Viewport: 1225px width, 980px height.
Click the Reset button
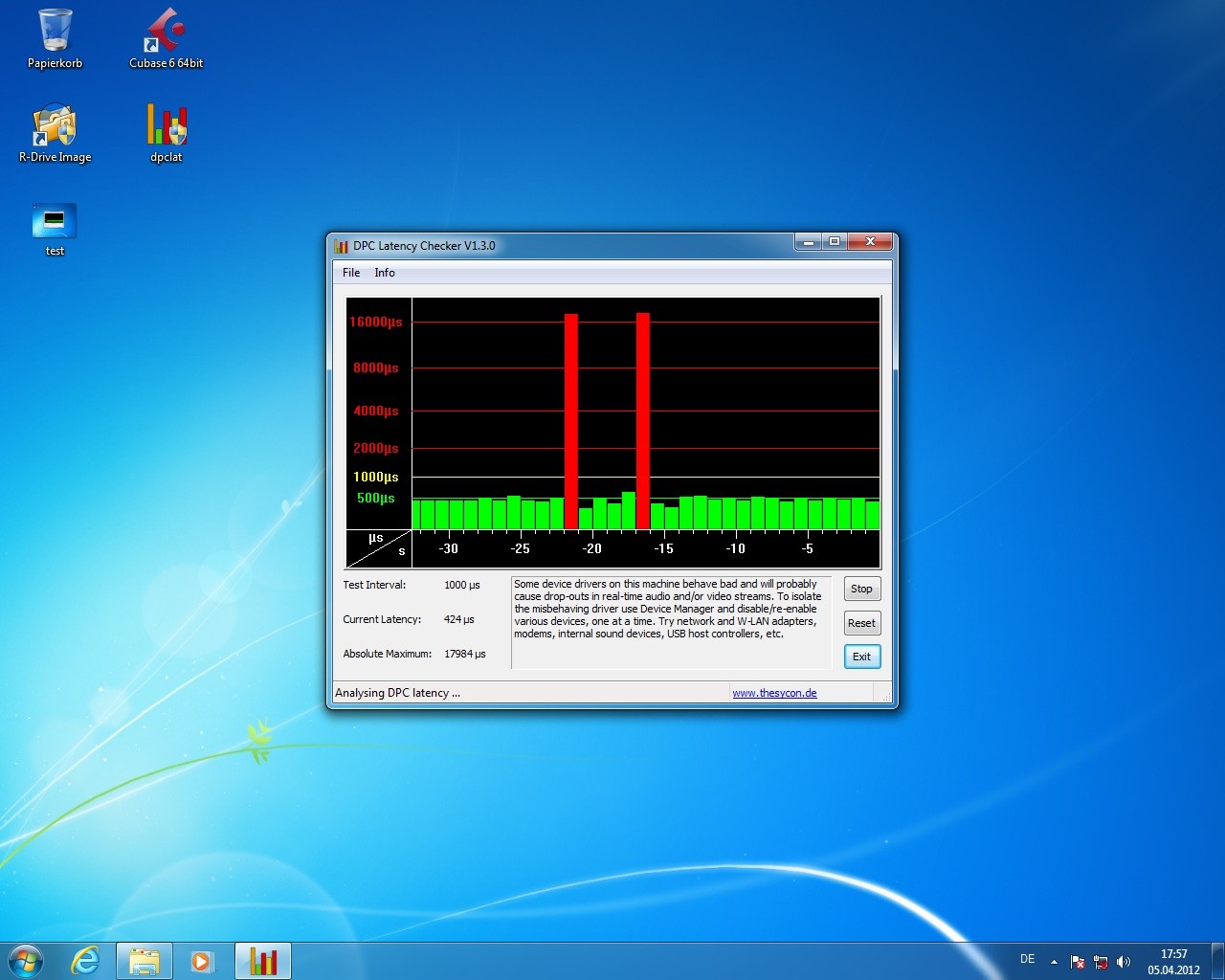pos(861,623)
